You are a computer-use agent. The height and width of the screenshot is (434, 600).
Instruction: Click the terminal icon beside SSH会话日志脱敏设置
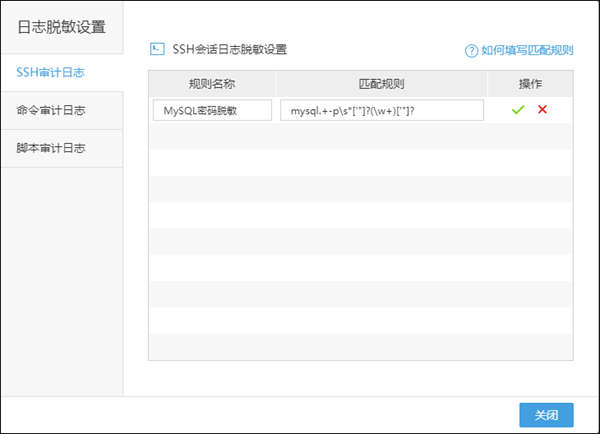(156, 48)
